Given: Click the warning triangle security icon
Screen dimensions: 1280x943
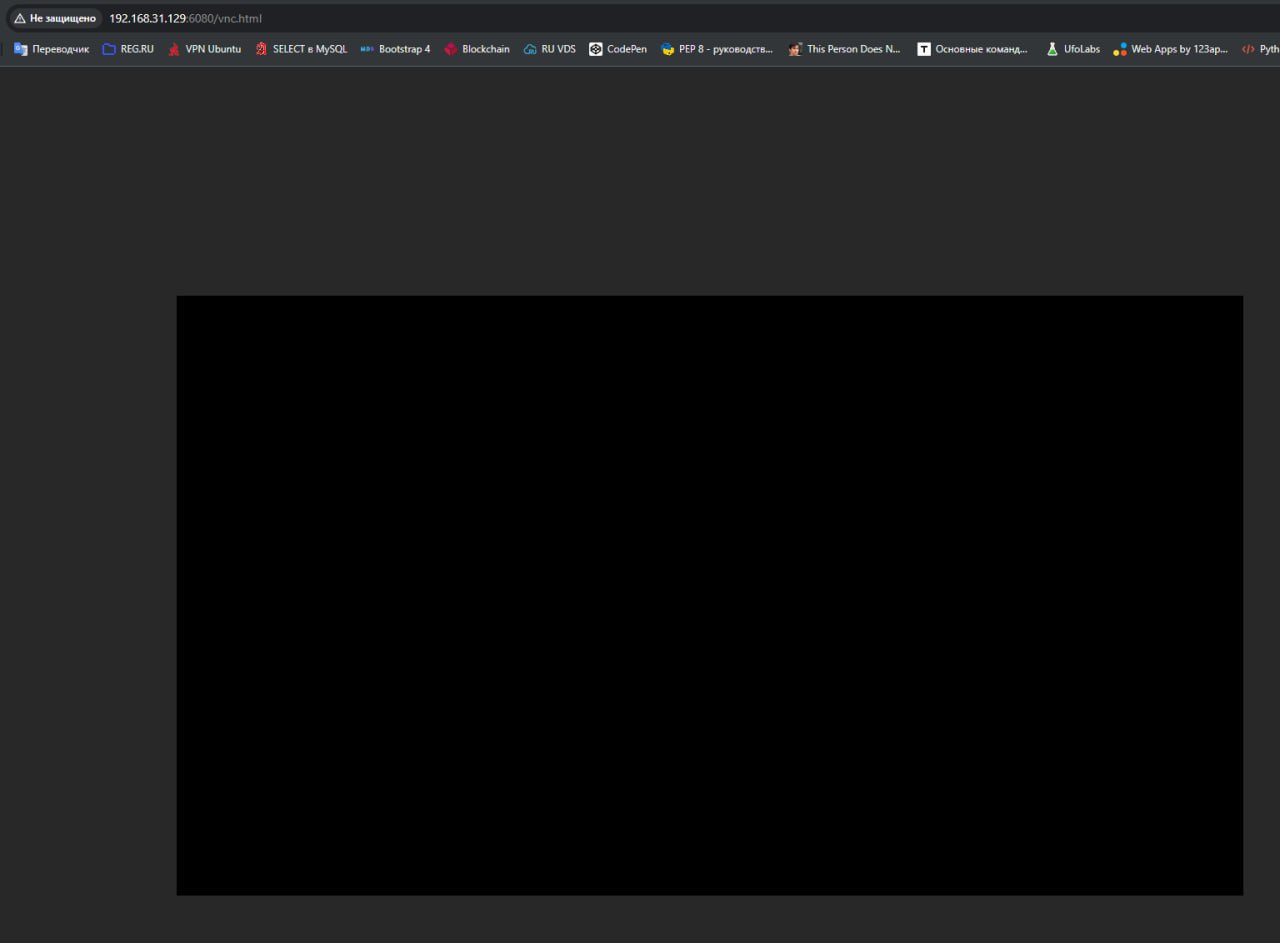Looking at the screenshot, I should click(19, 18).
